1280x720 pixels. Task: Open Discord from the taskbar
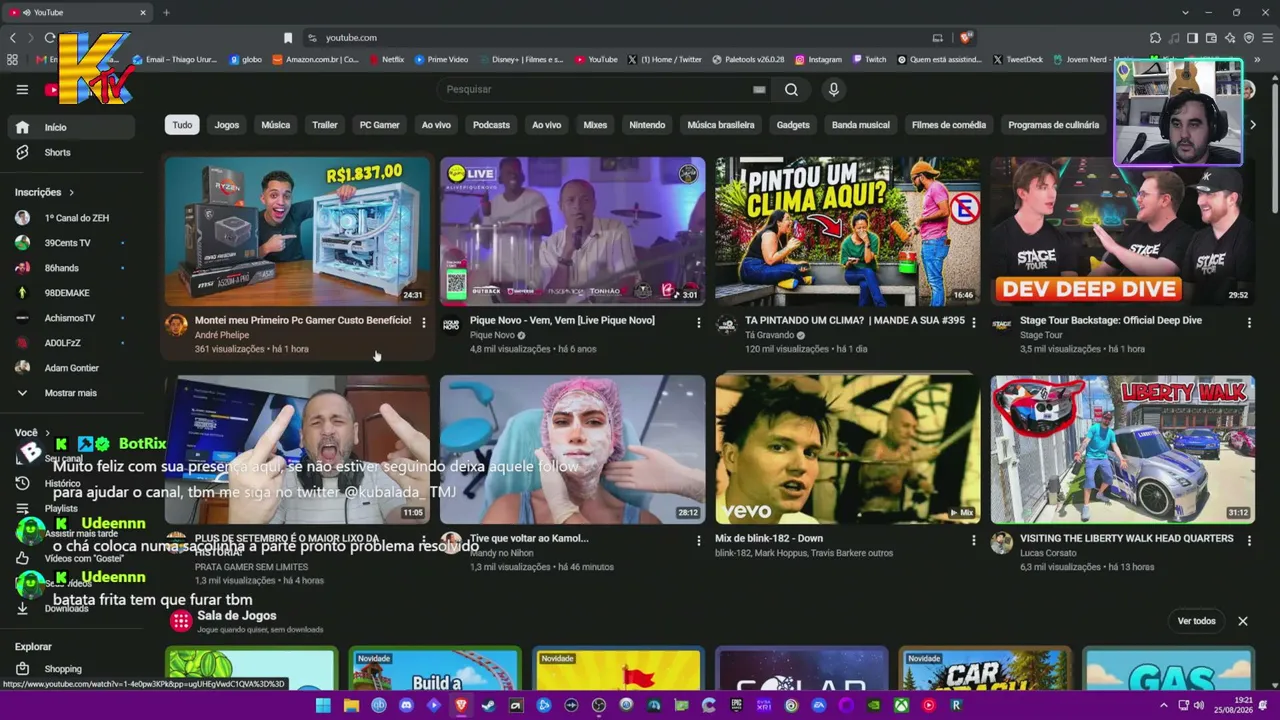(x=406, y=705)
